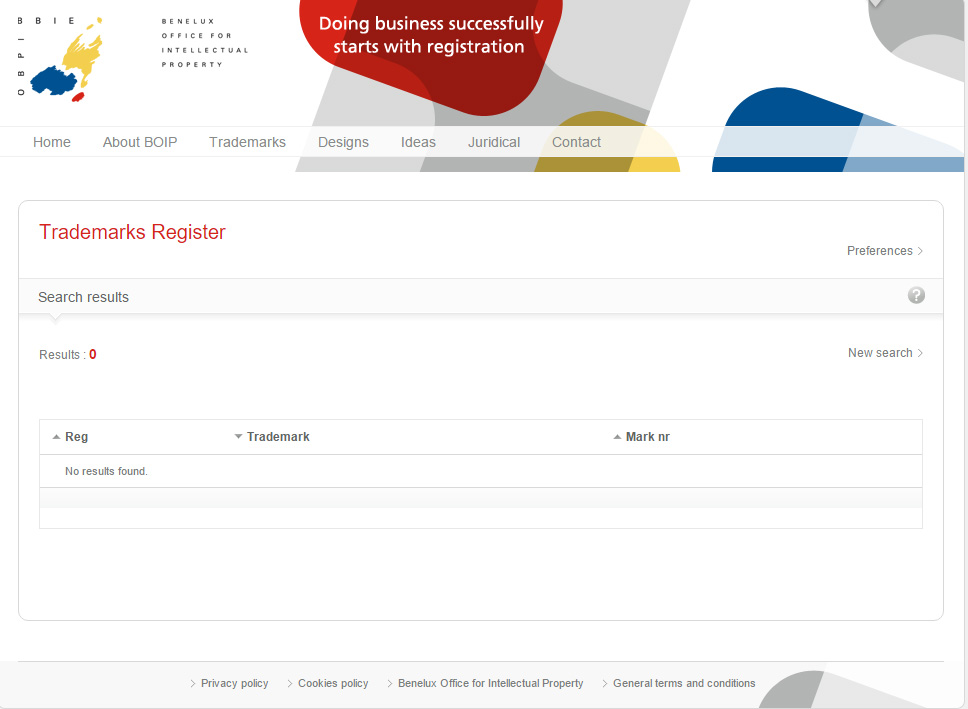Click the Mark nr column header

(648, 437)
